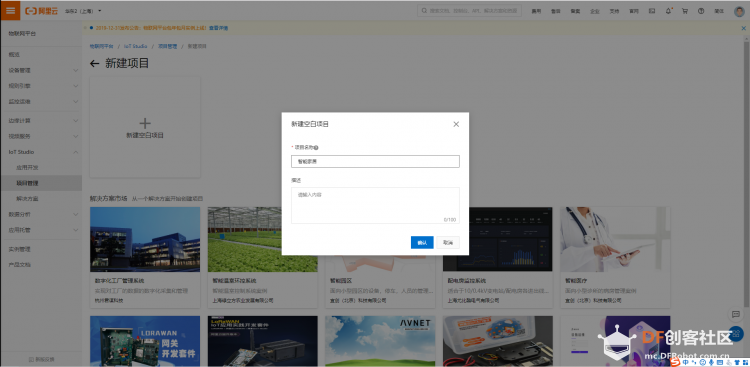Switch language via 简体 in header
This screenshot has width=750, height=367.
(x=719, y=11)
